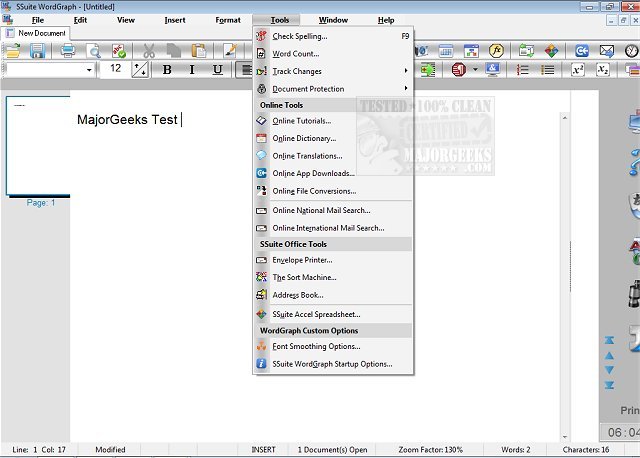Click the Paste clipboard icon

pyautogui.click(x=199, y=51)
